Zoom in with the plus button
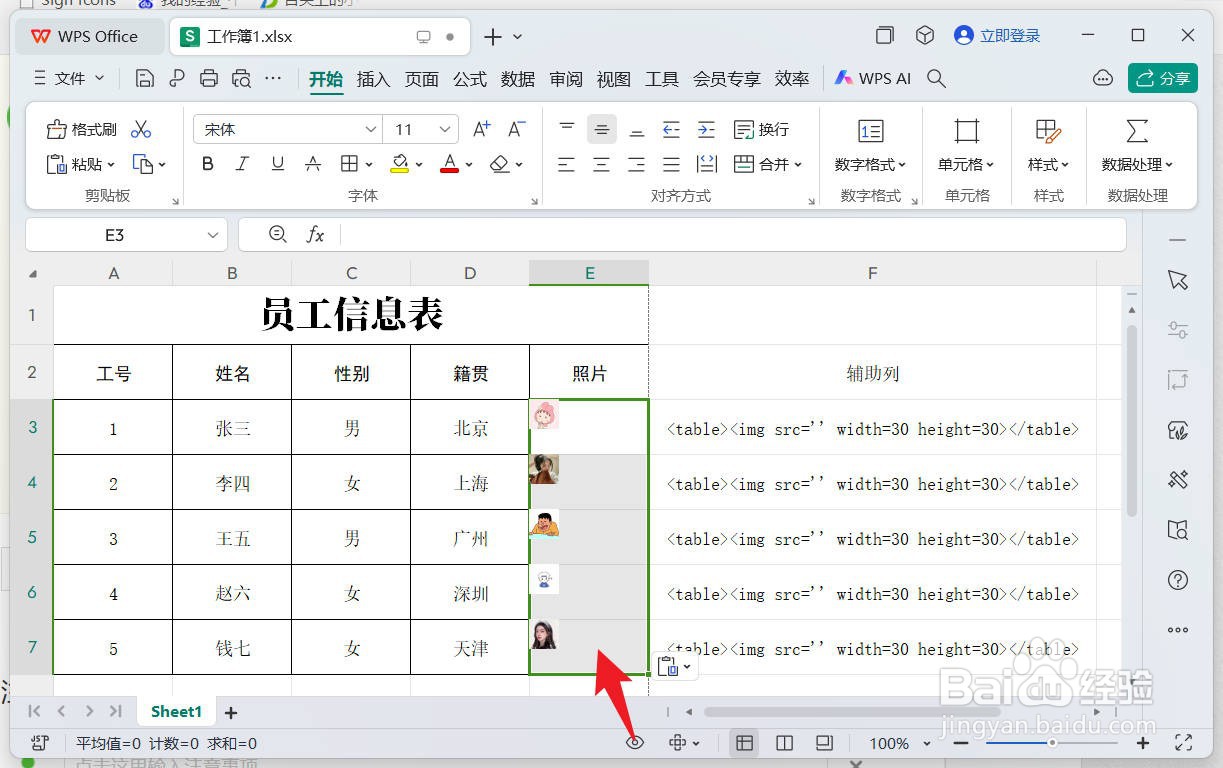Screen dimensions: 1223x768 coord(1143,743)
